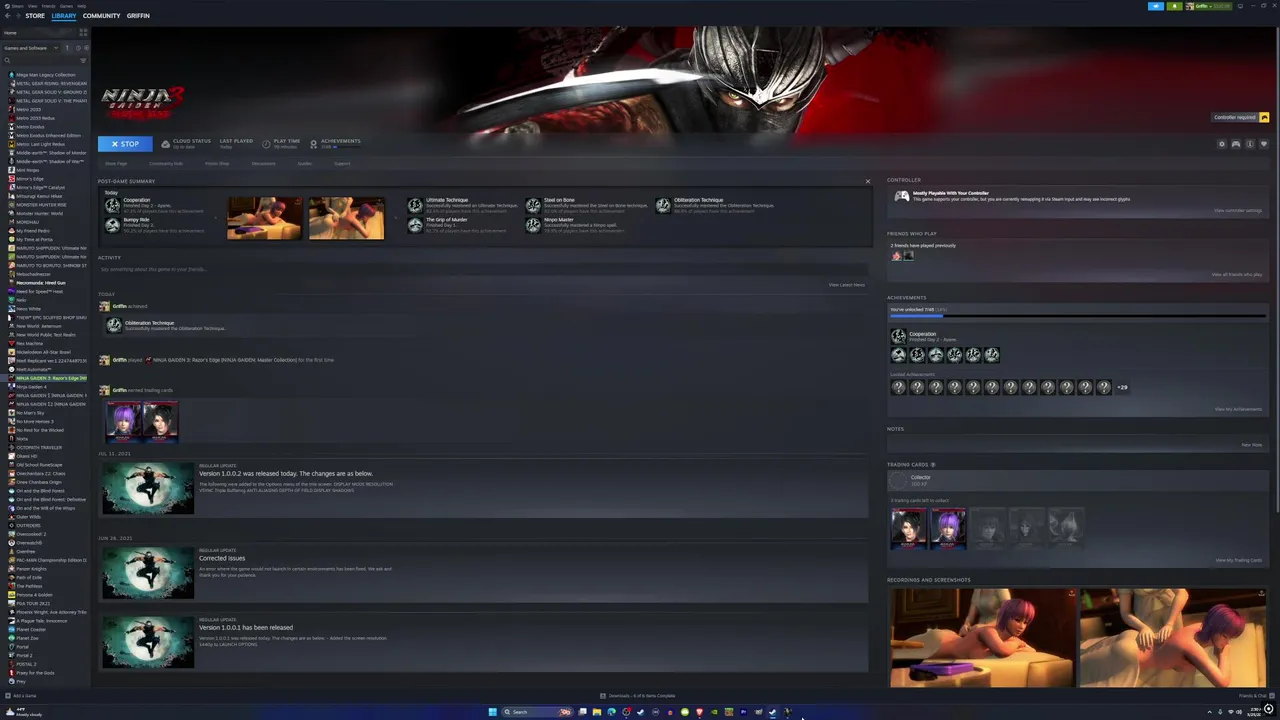Open the Discussions link
Viewport: 1280px width, 720px height.
click(264, 163)
